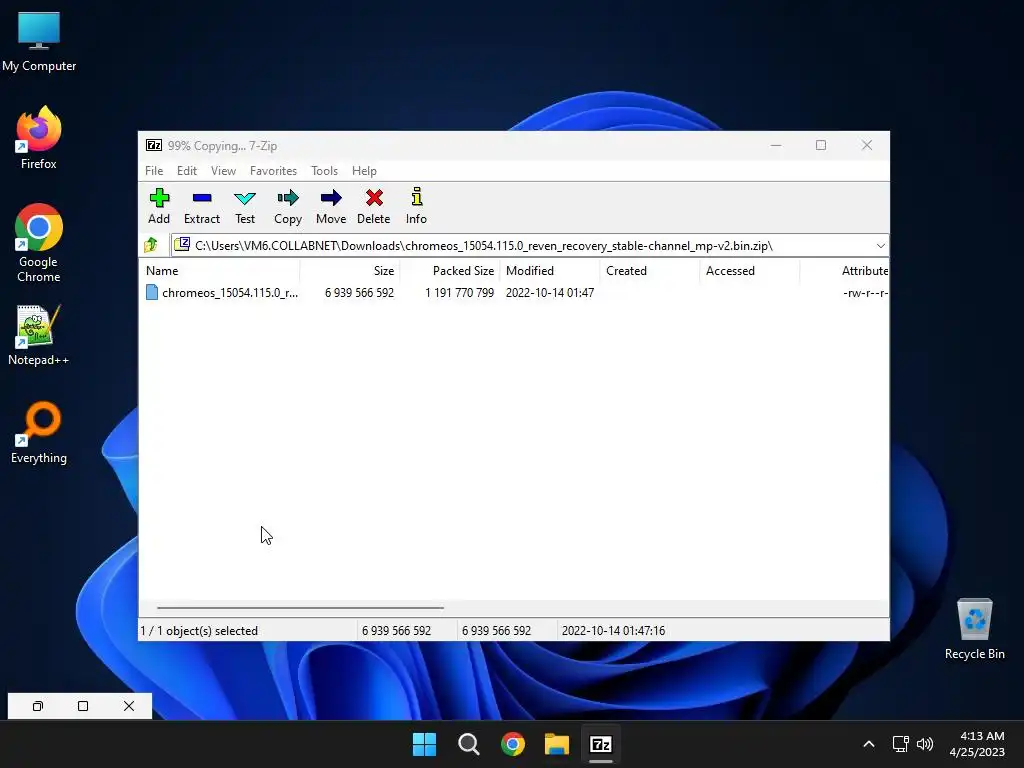Click the maximize square on bottom-left mini bar
This screenshot has height=768, width=1024.
(83, 706)
